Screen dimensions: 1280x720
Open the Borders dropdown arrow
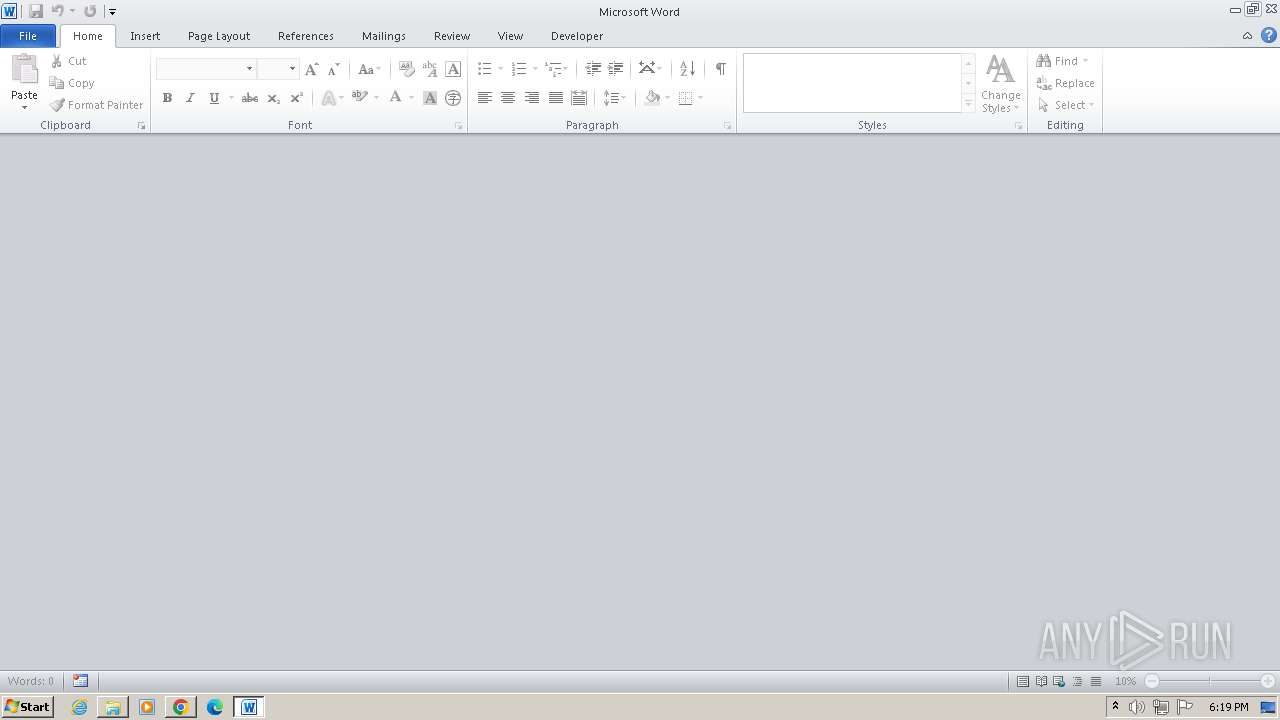pyautogui.click(x=700, y=98)
